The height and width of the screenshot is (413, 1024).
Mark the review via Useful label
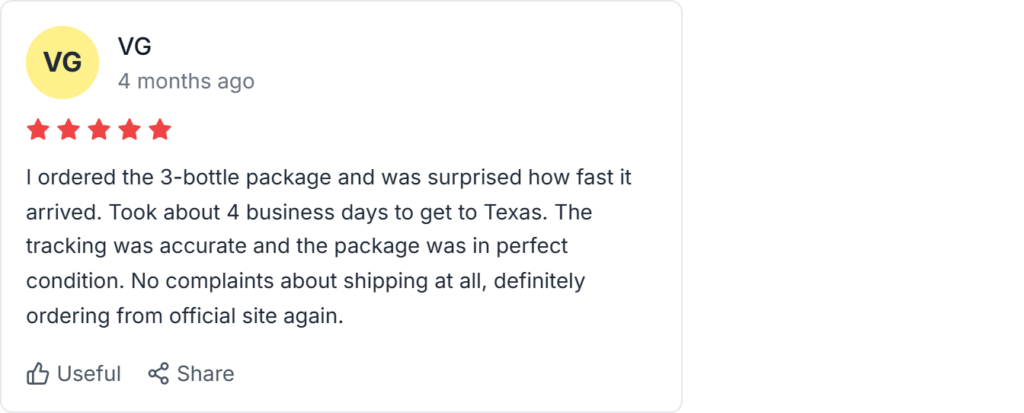point(89,374)
